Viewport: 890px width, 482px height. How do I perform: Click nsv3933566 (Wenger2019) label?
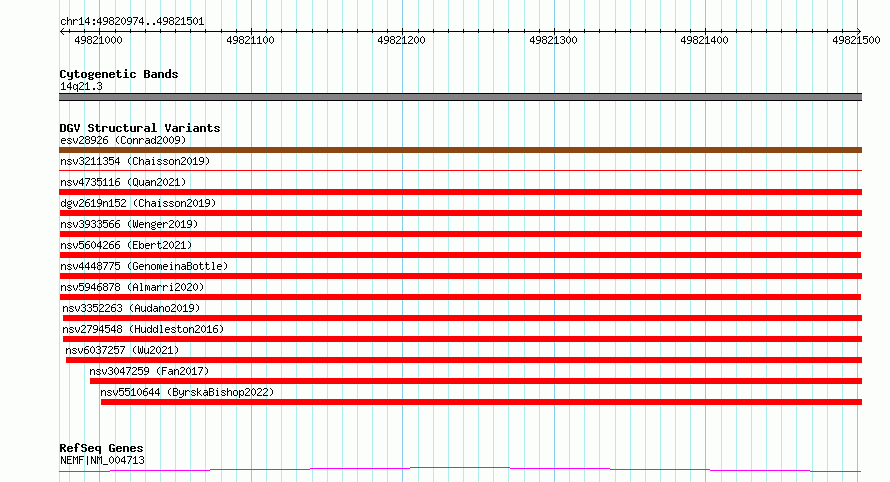tap(129, 224)
